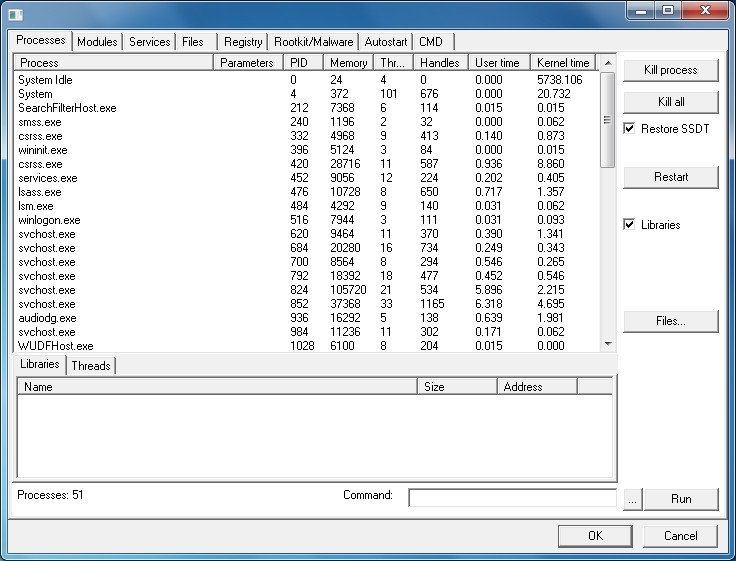Image resolution: width=736 pixels, height=561 pixels.
Task: Click the application icon in title bar
Action: 15,12
